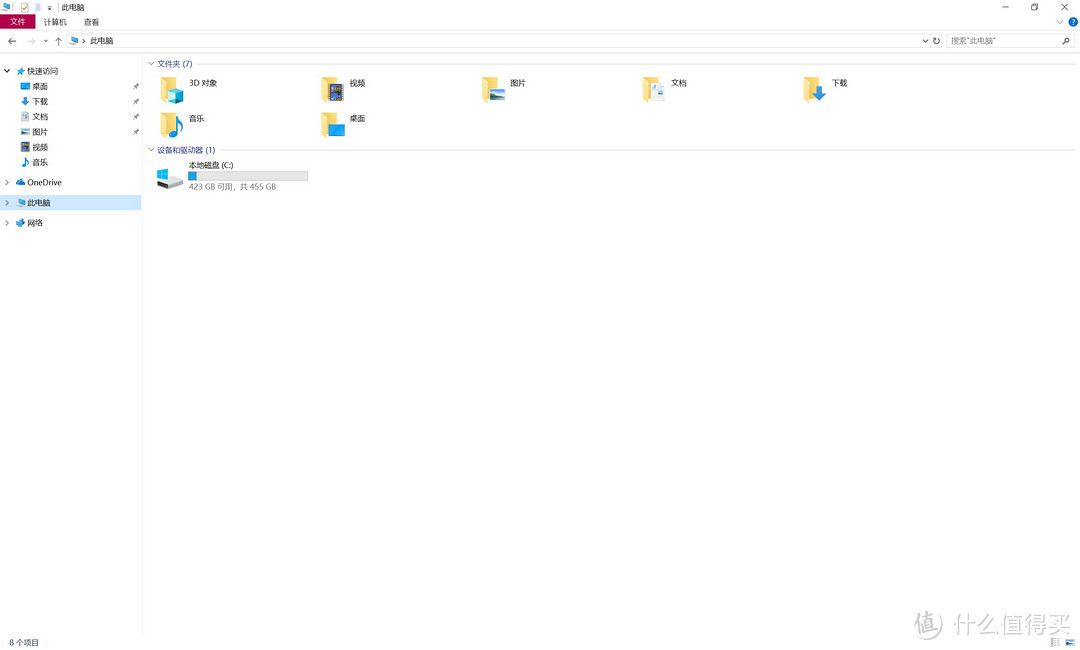Open the 桌面 folder in main pane
Screen dimensions: 1080x650
coord(343,125)
